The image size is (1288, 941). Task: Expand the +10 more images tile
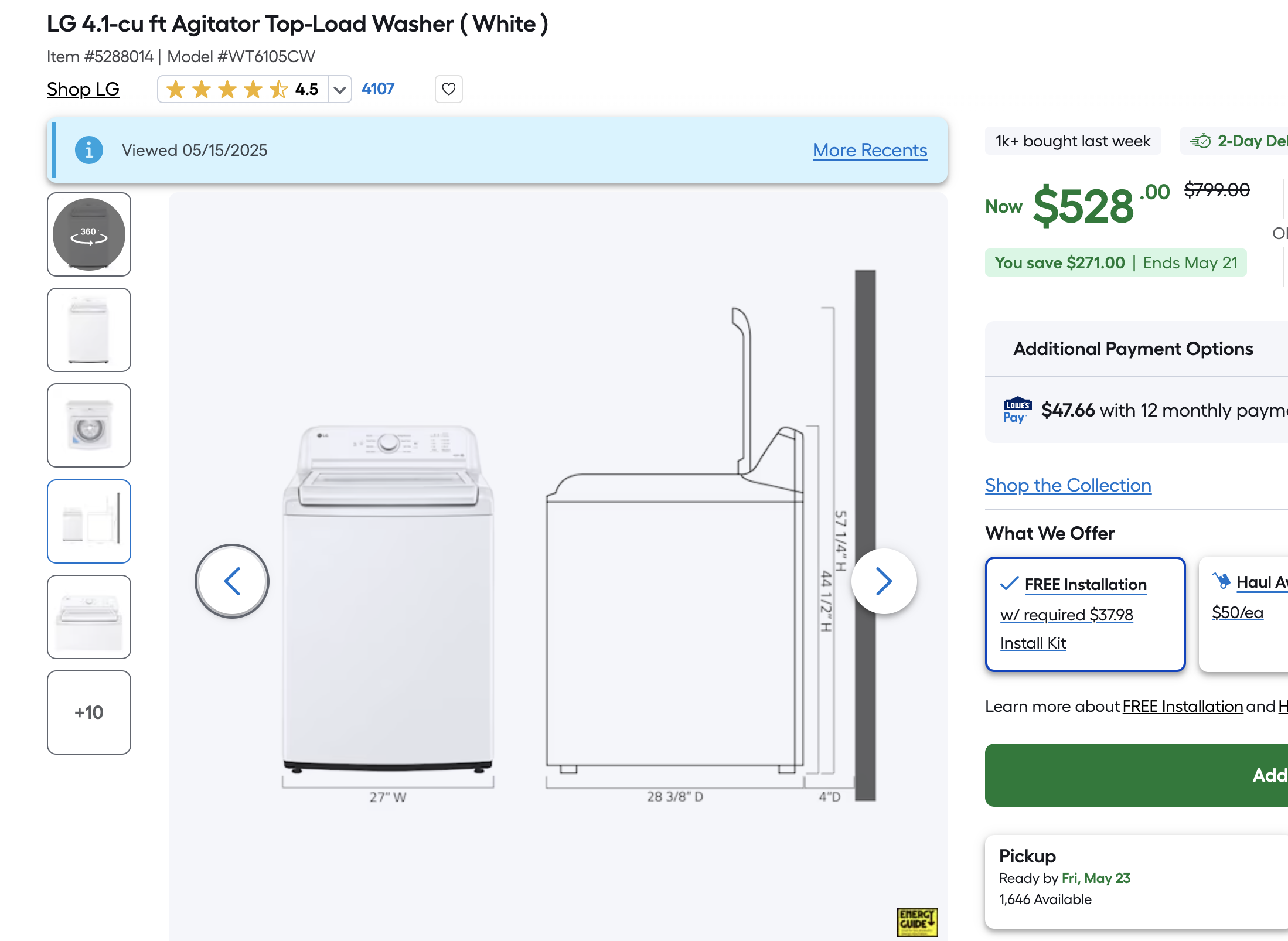[89, 712]
